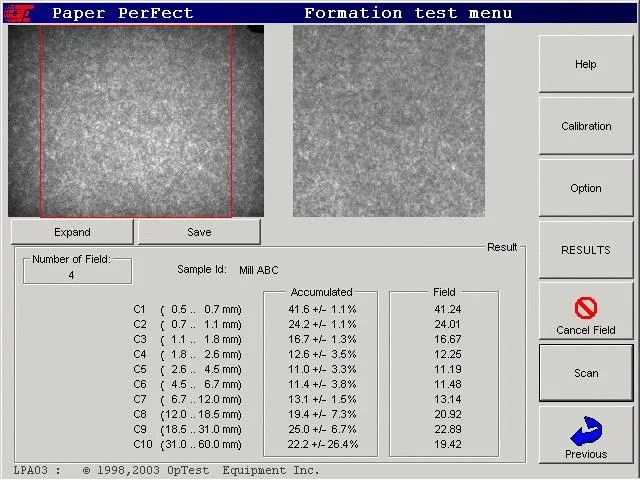Expand the captured paper image
The height and width of the screenshot is (480, 640).
pos(72,232)
